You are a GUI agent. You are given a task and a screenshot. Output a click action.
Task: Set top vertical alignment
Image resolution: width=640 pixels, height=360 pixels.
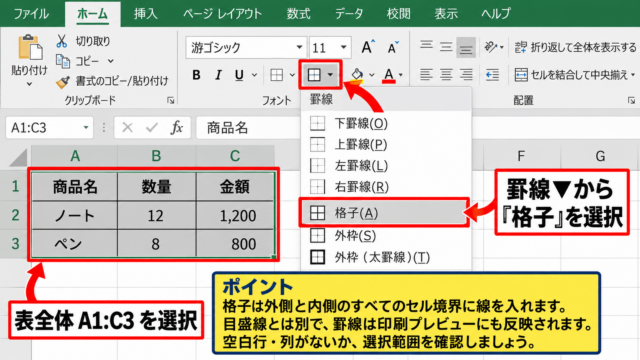pos(426,47)
